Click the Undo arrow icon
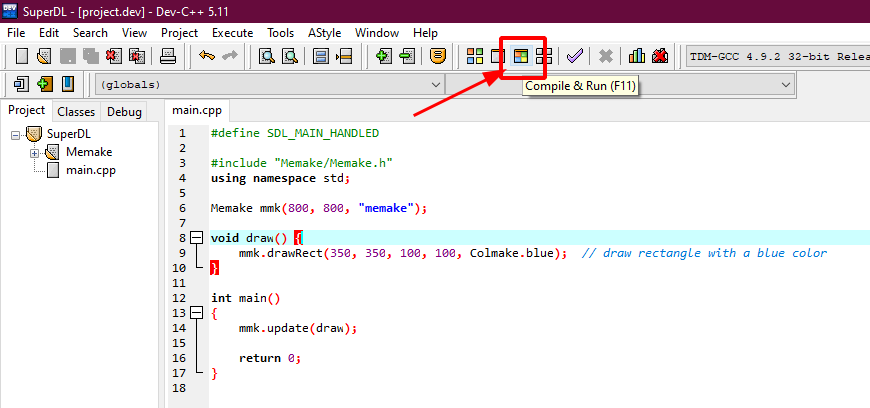 (207, 56)
